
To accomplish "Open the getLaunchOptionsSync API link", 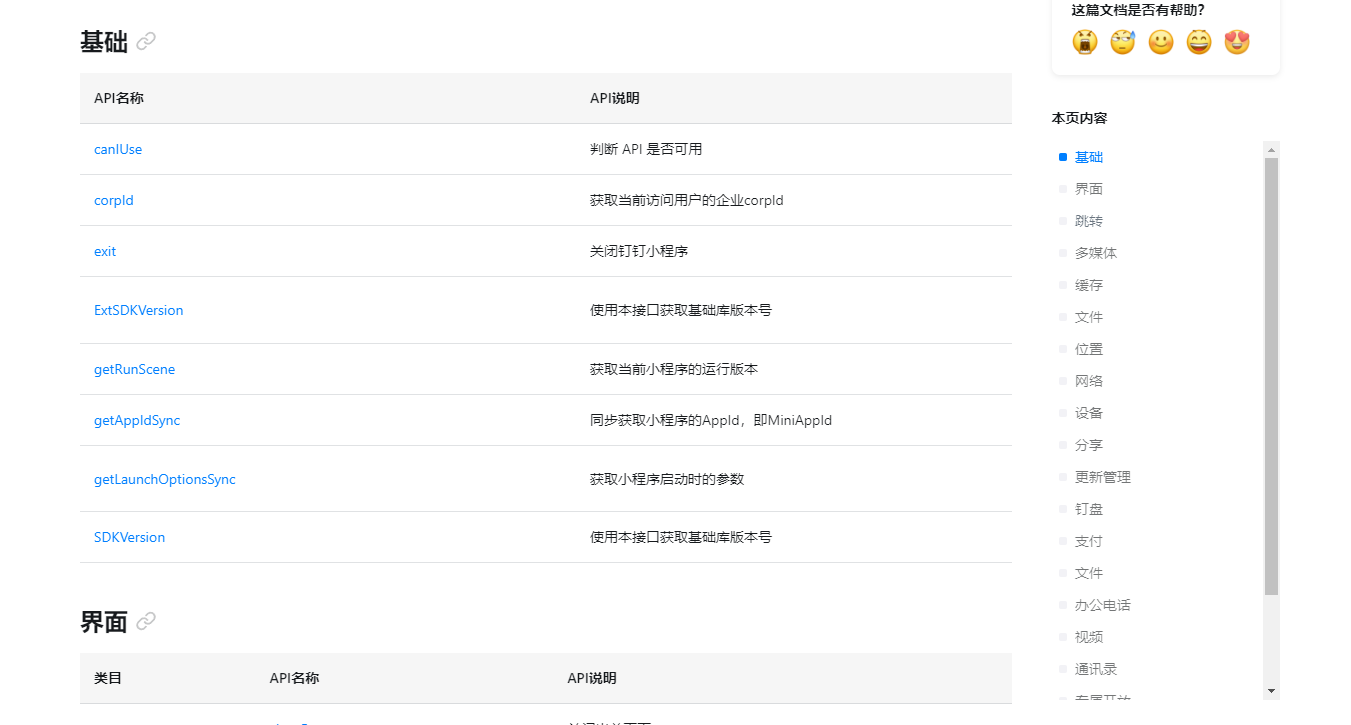I will 165,479.
